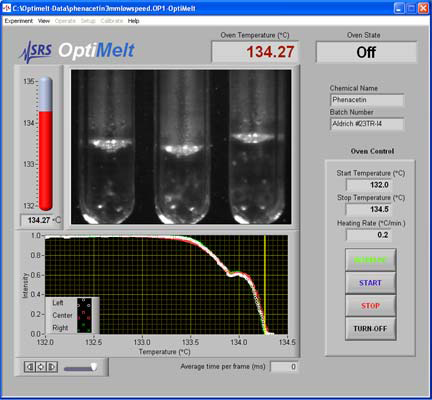Click the blue START button

click(370, 283)
